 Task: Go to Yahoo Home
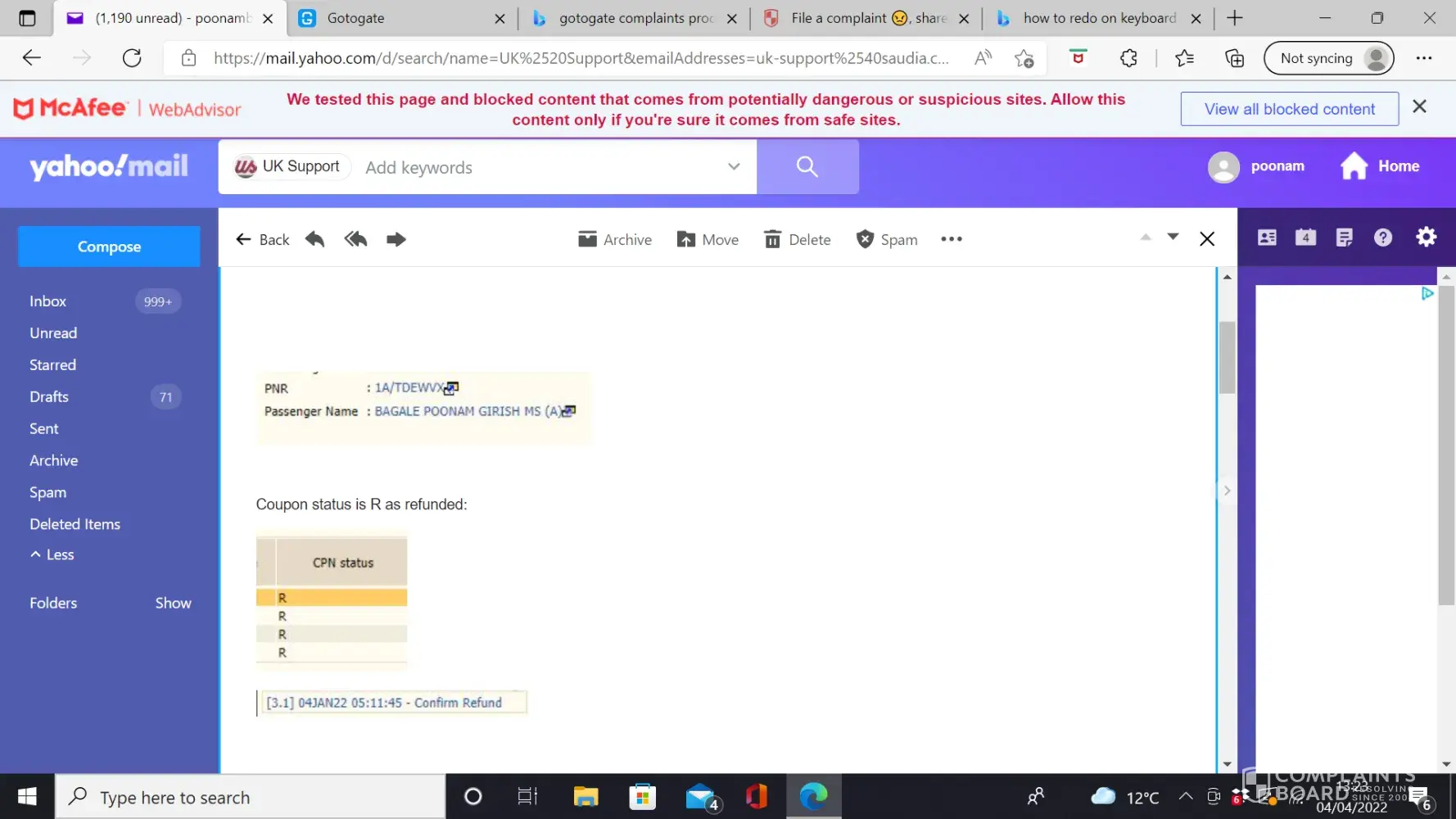1380,166
